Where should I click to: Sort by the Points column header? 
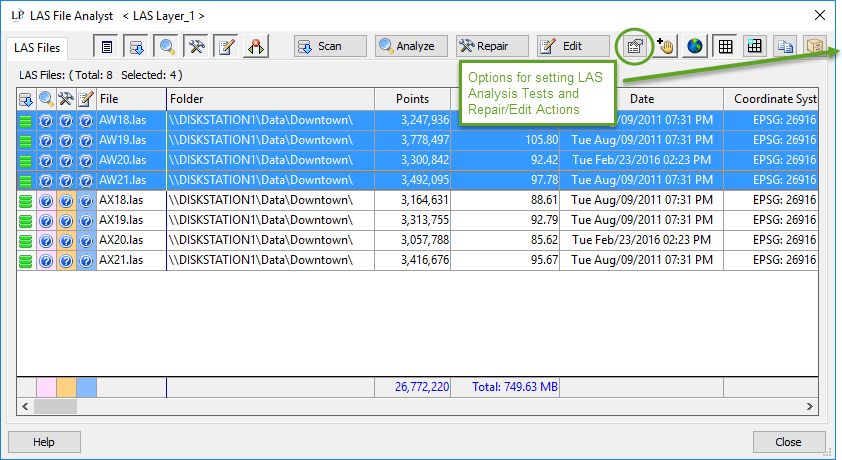pos(412,99)
